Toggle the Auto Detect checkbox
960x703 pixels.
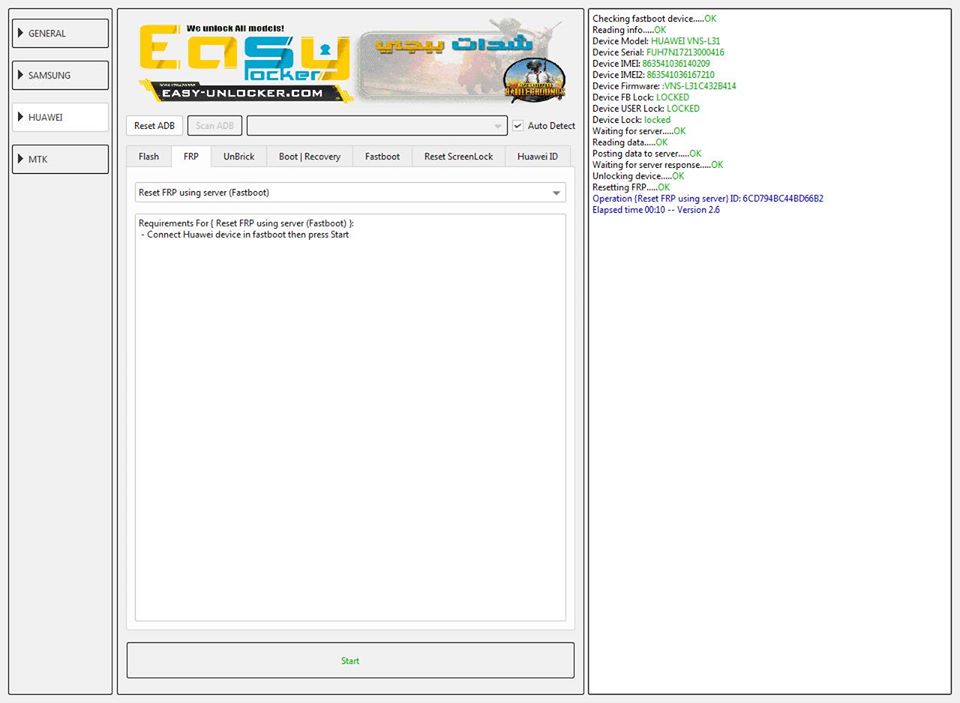tap(518, 126)
